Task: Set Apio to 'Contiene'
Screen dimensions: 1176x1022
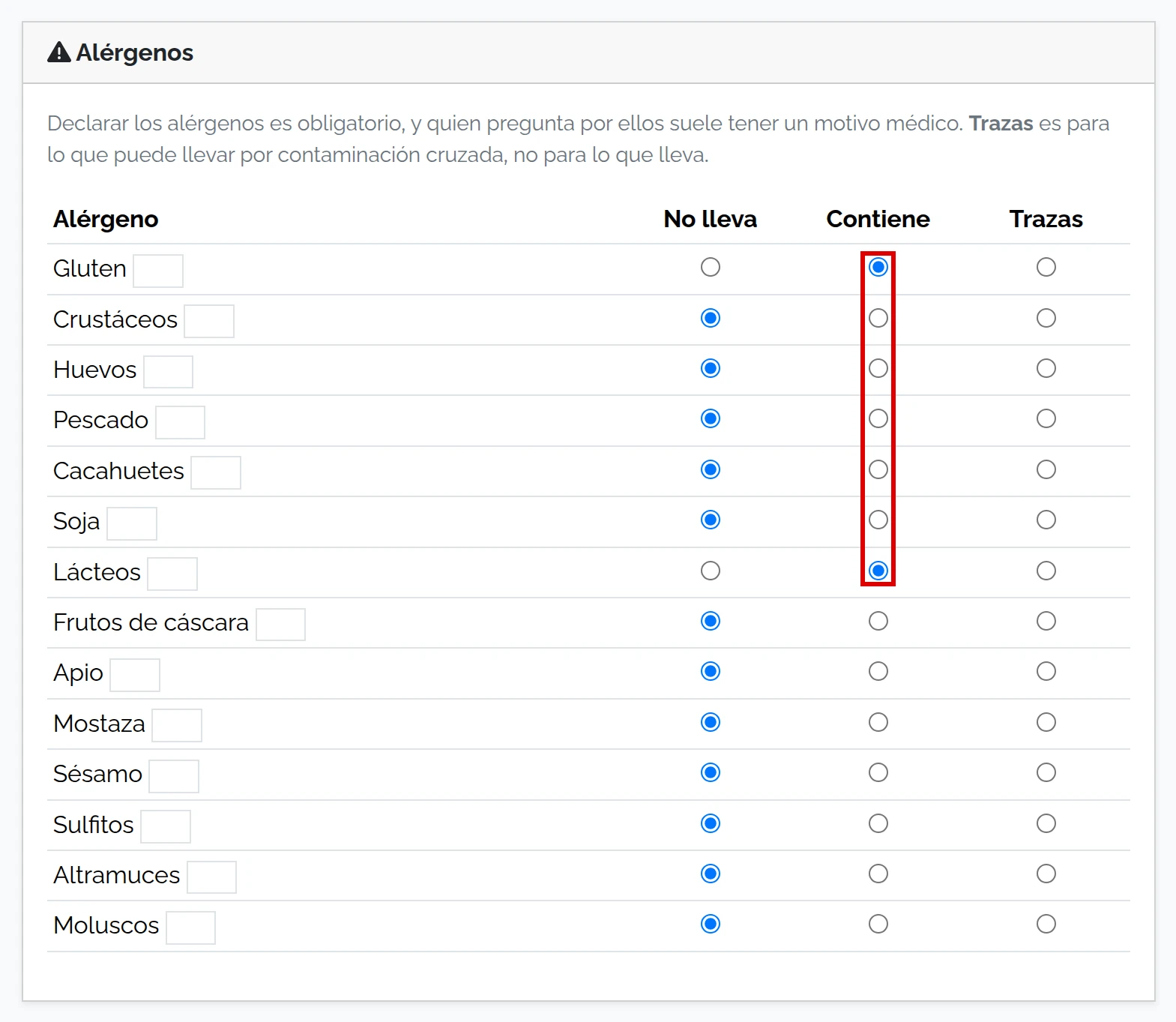Action: [x=878, y=672]
